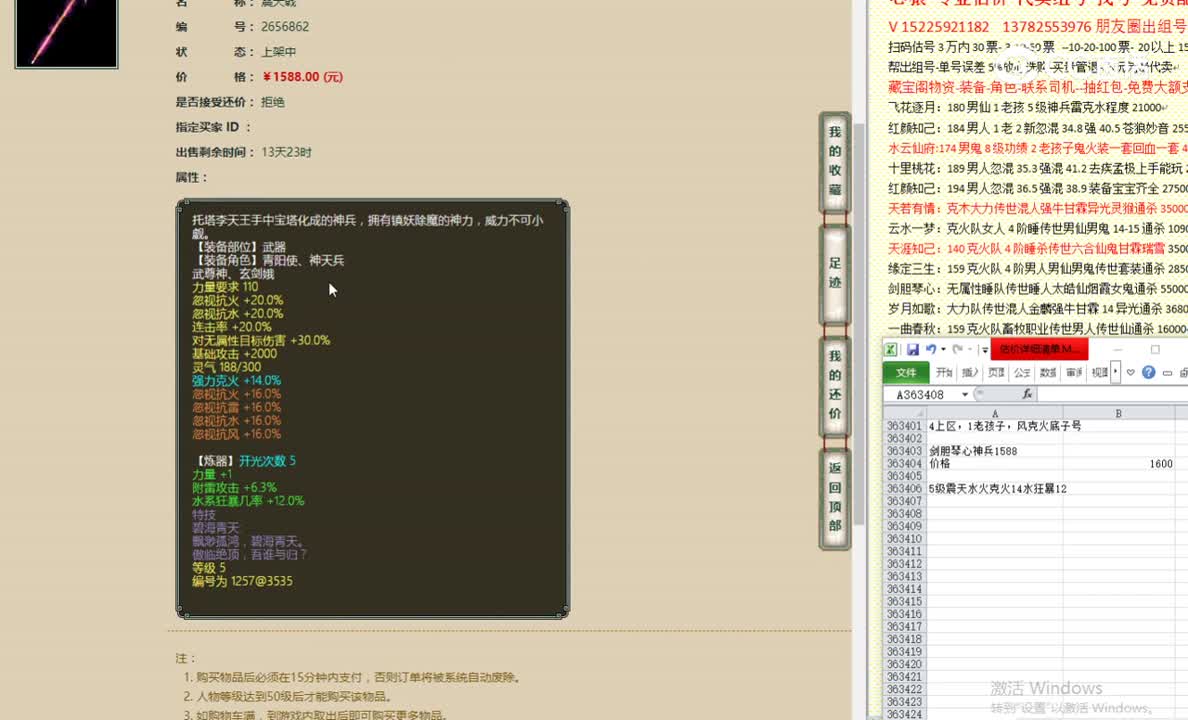Click the Save icon in Excel's Quick Access Toolbar

[x=913, y=350]
